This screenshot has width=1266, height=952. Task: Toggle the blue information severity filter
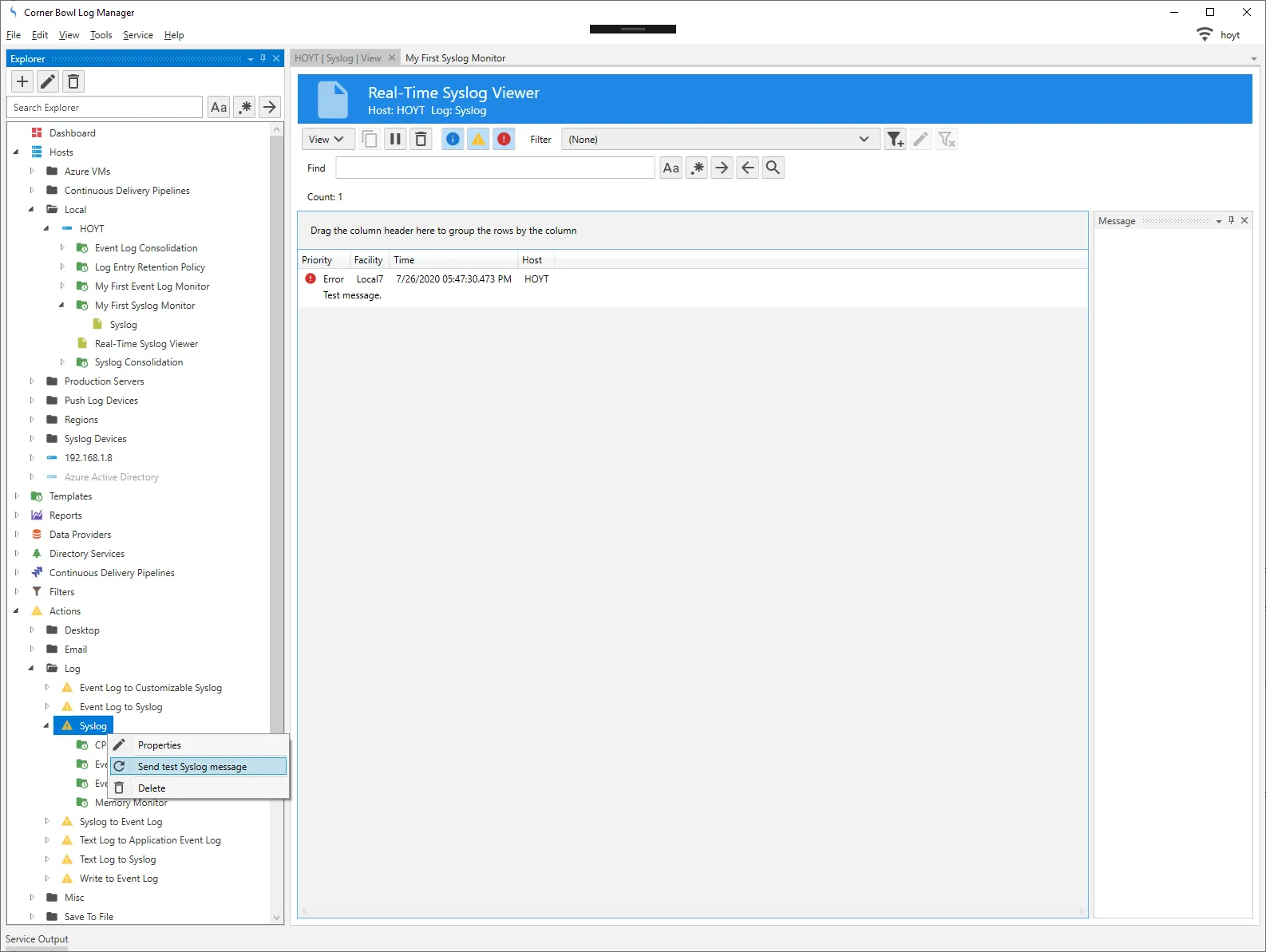click(x=453, y=139)
